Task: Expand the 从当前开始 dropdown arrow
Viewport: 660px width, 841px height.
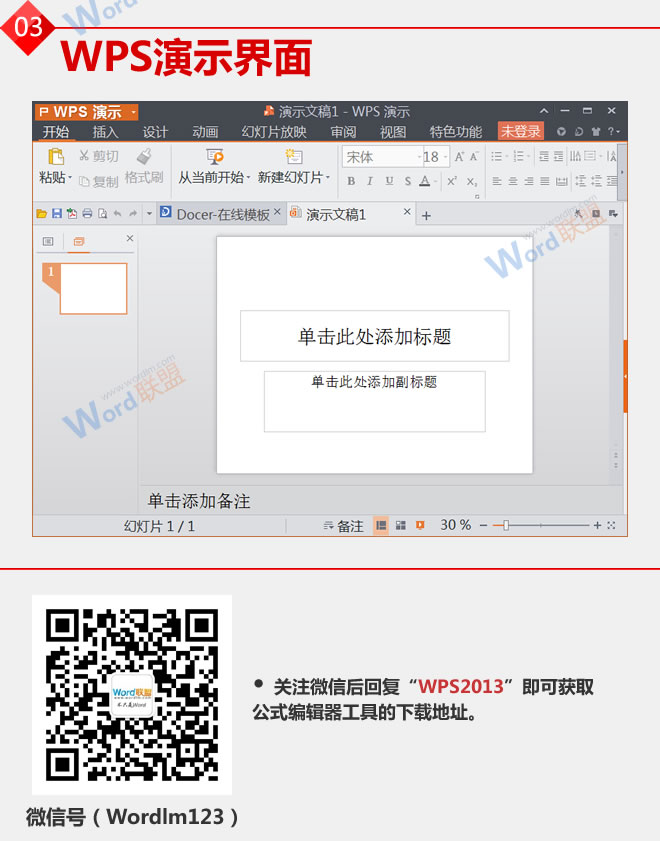Action: click(248, 177)
